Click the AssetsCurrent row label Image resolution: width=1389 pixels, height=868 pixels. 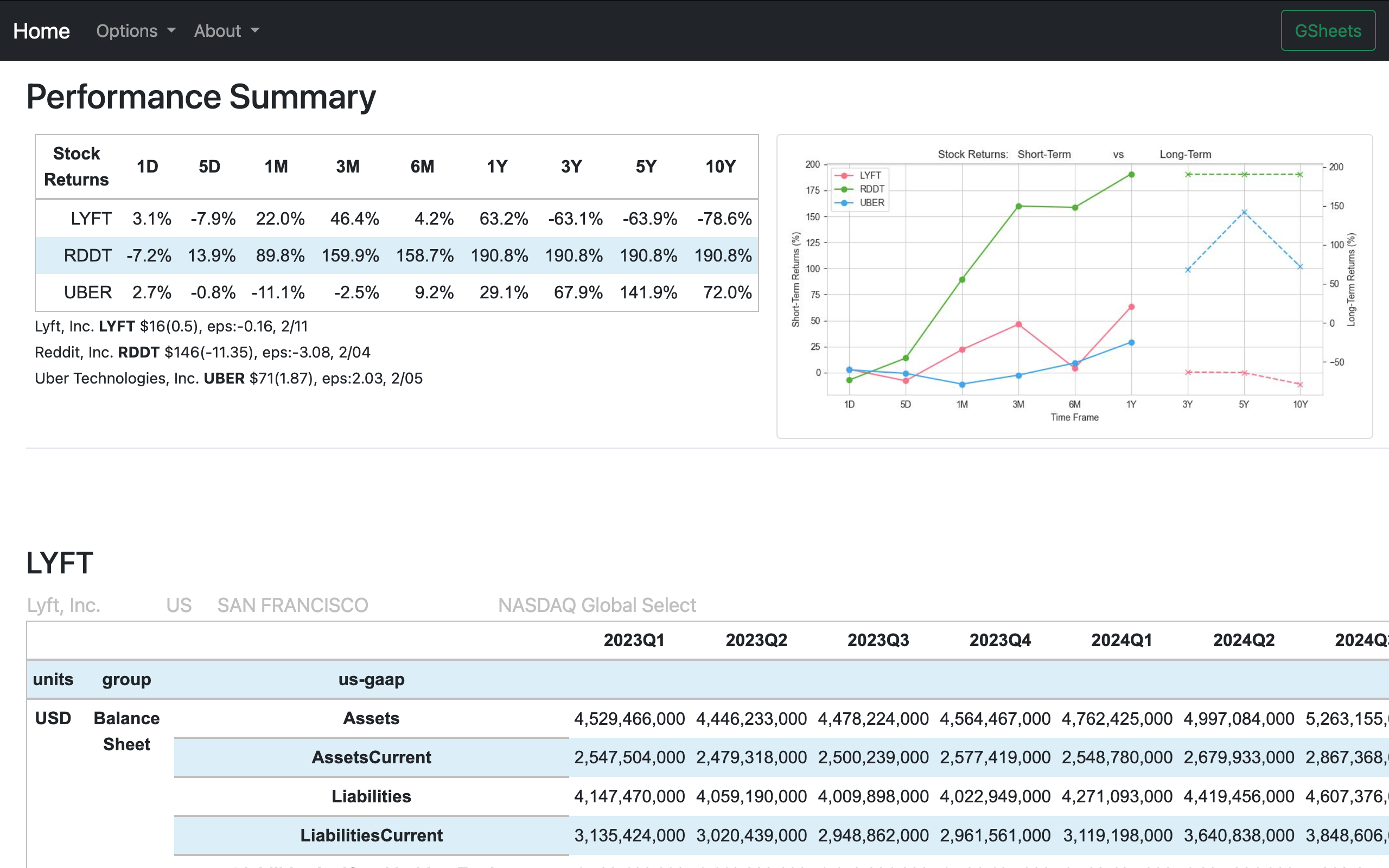coord(371,757)
